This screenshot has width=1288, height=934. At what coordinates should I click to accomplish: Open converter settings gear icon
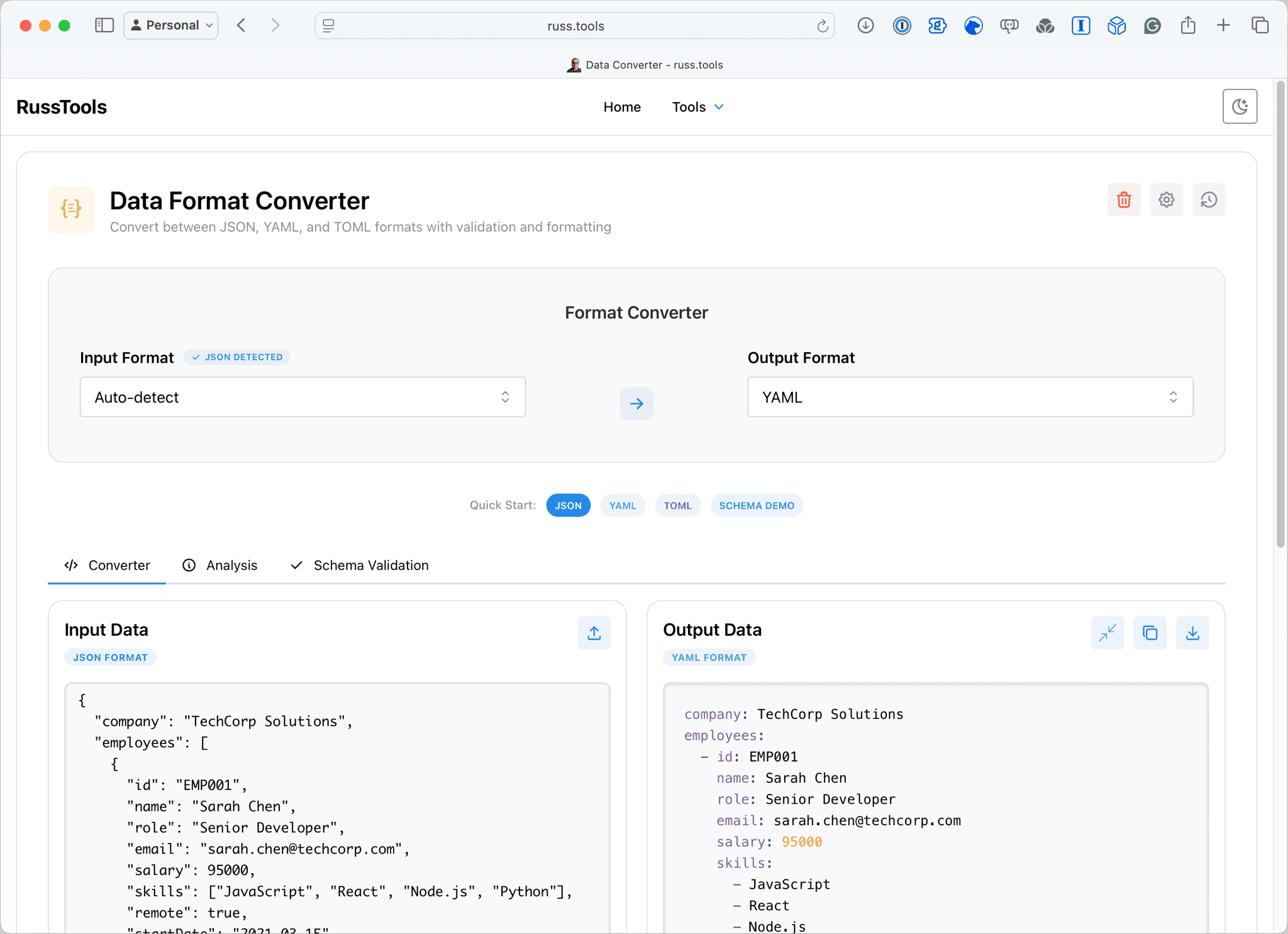[1166, 200]
